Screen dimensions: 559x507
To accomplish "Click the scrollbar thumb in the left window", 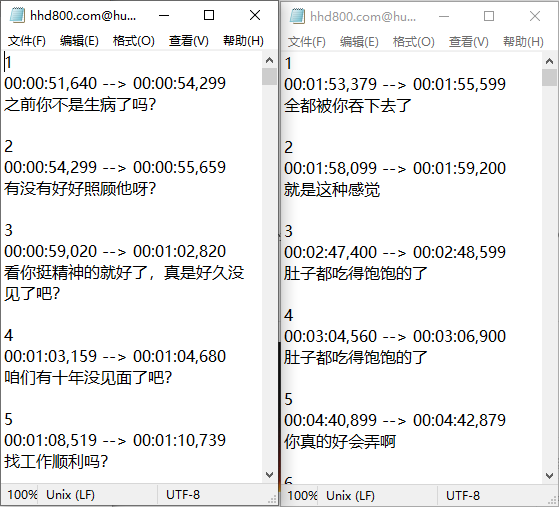I will 270,77.
